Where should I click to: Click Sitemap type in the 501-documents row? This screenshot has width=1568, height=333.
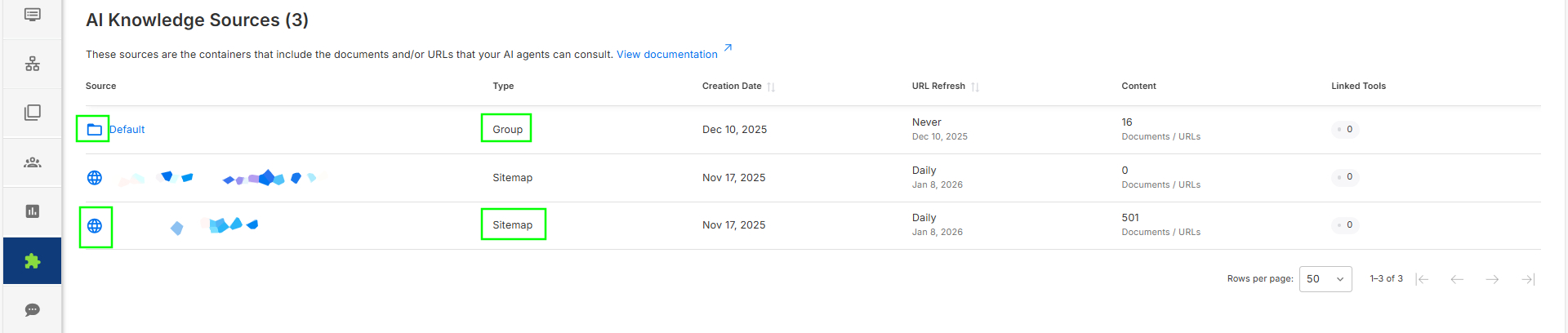point(512,224)
